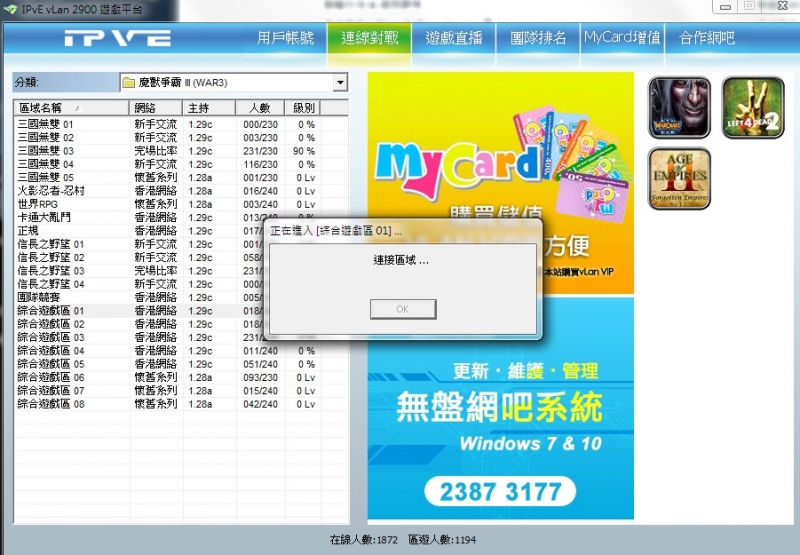Select the 三國無雙 03 room row

181,151
